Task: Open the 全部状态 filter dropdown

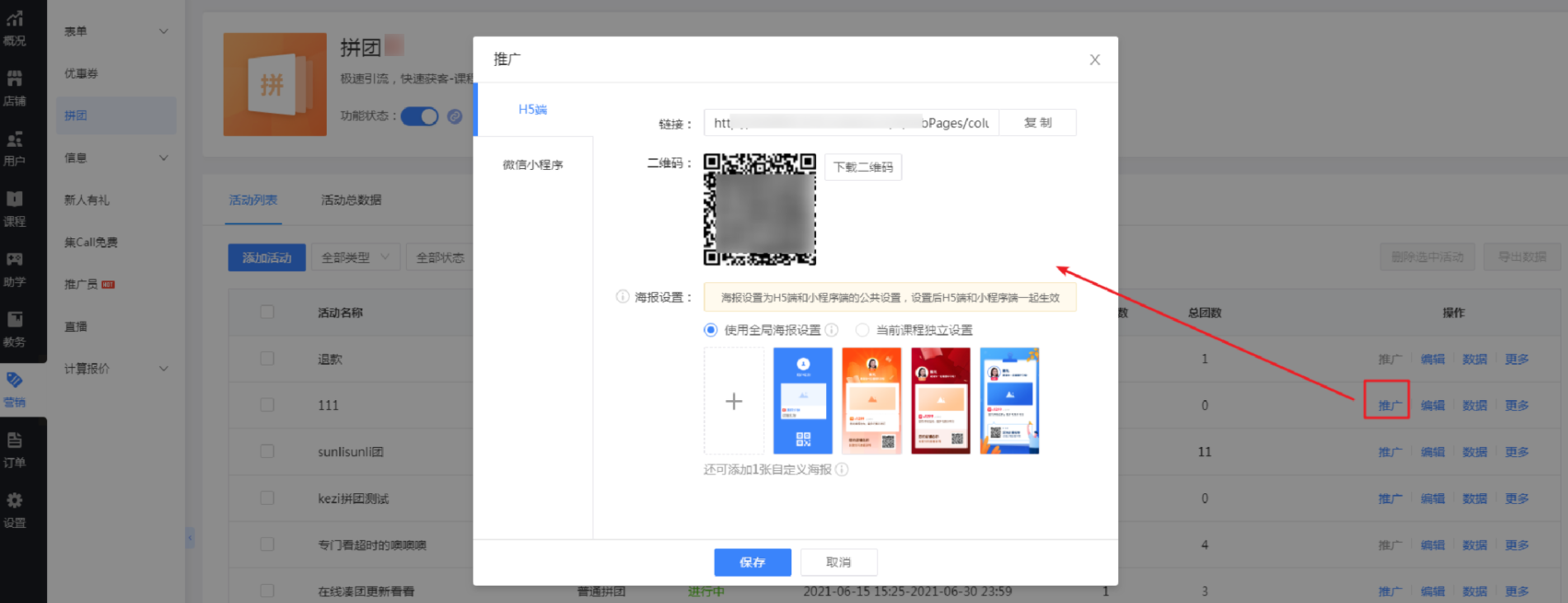Action: 440,257
